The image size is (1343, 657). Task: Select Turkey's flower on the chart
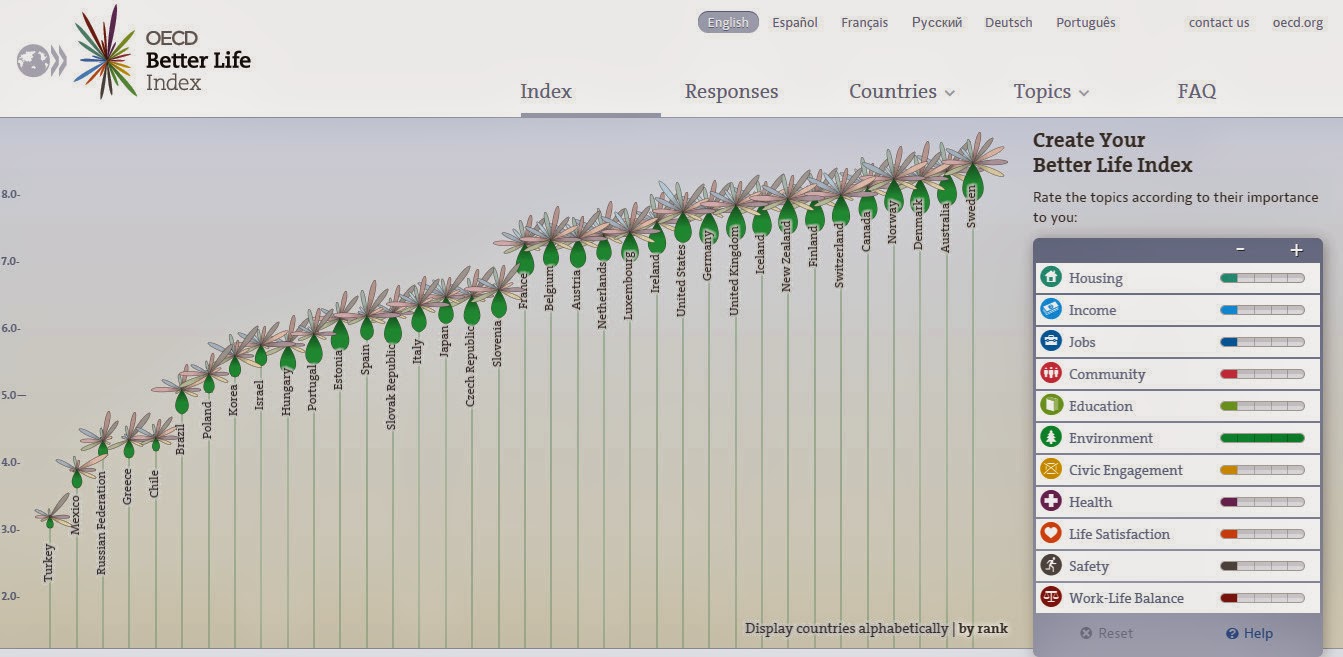(x=50, y=512)
